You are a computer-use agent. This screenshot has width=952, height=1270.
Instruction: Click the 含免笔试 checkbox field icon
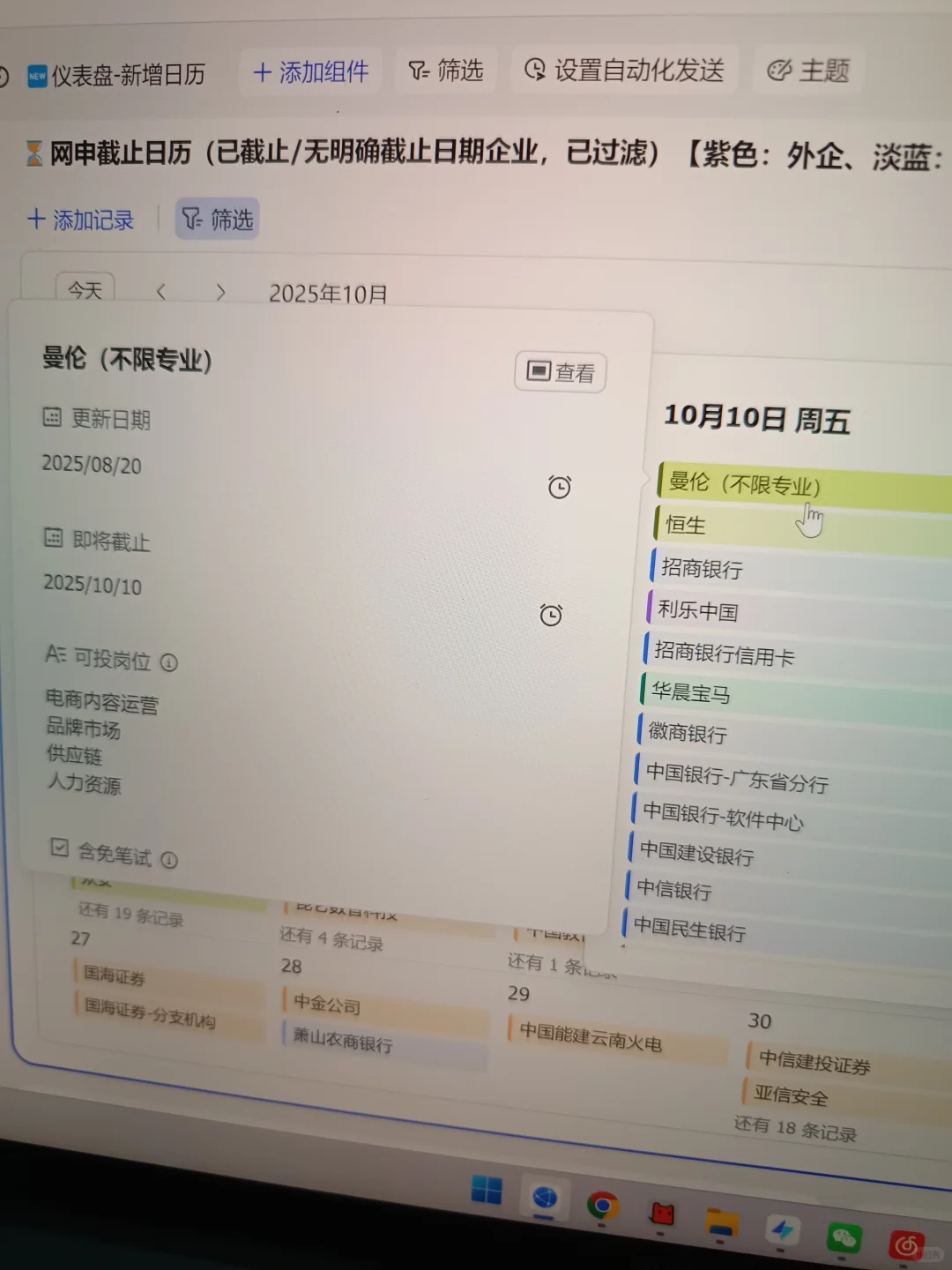tap(59, 848)
